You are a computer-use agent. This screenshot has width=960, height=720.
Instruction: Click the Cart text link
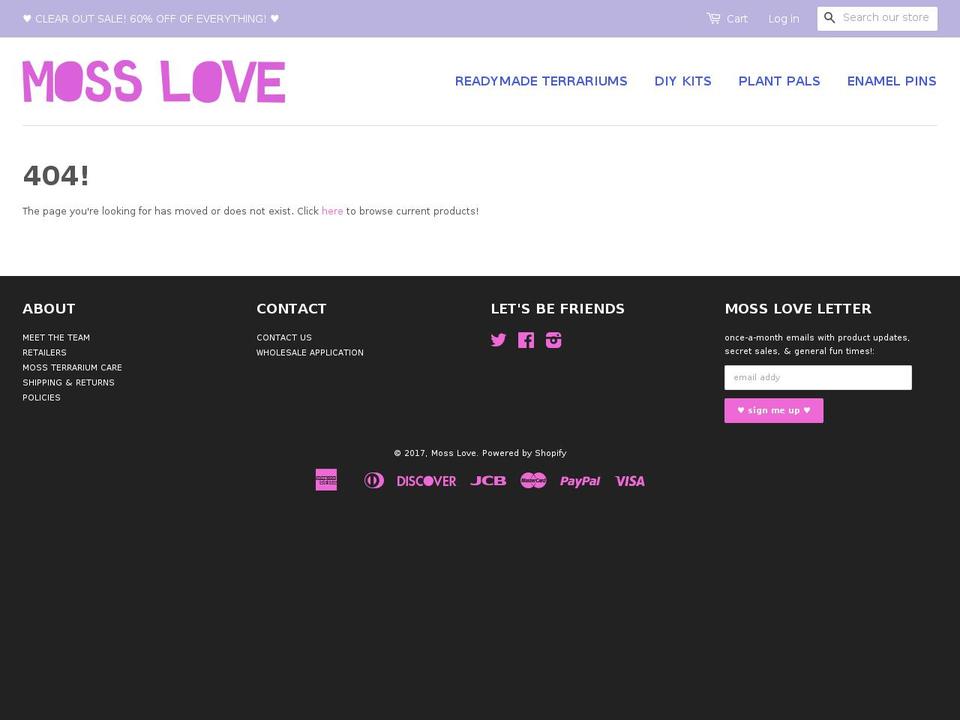click(737, 19)
